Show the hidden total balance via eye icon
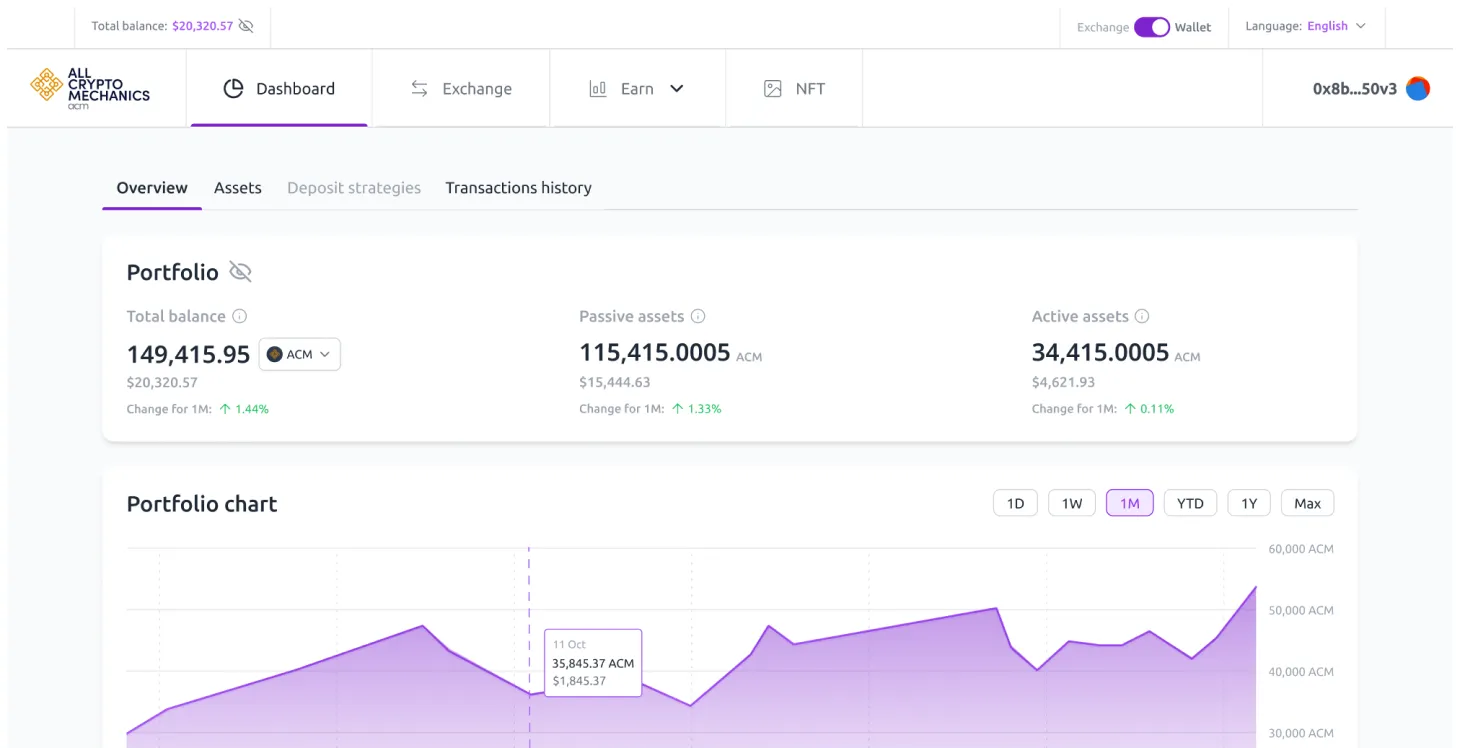Viewport: 1460px width, 748px height. (x=246, y=26)
